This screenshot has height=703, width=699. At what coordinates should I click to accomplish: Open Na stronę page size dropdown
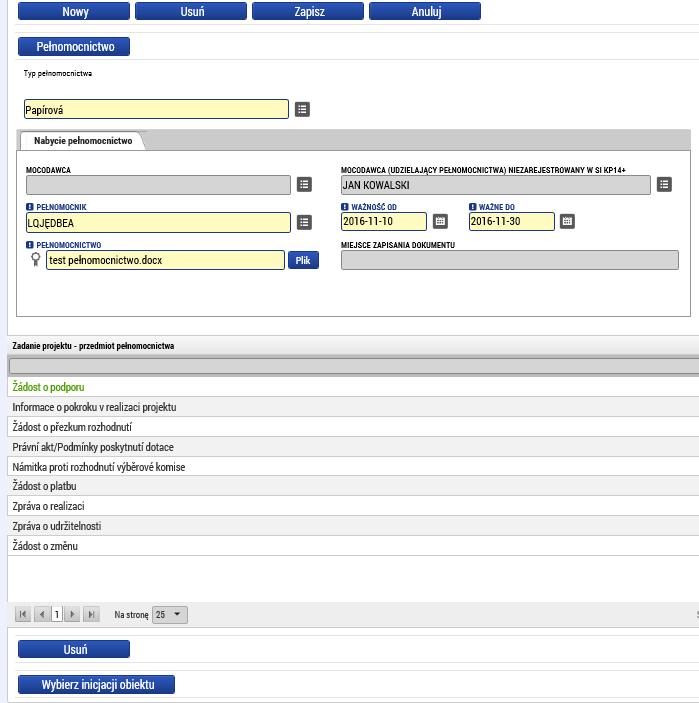tap(170, 614)
